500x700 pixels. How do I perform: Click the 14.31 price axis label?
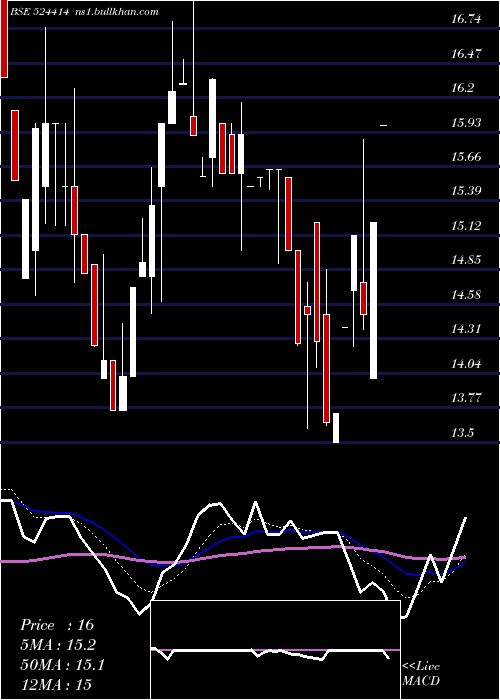click(466, 329)
